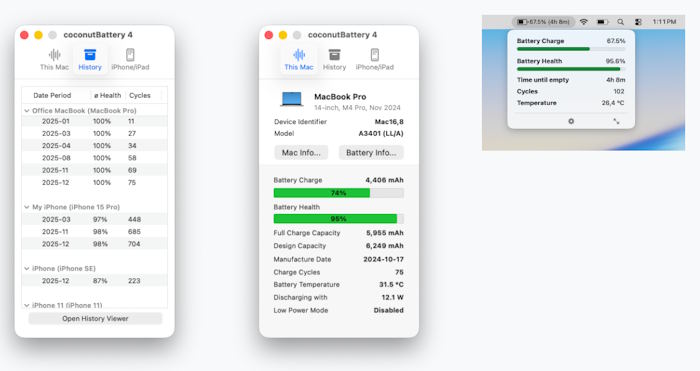Viewport: 700px width, 371px height.
Task: Click the Design Capacity 6,249 mAh value
Action: click(x=385, y=246)
